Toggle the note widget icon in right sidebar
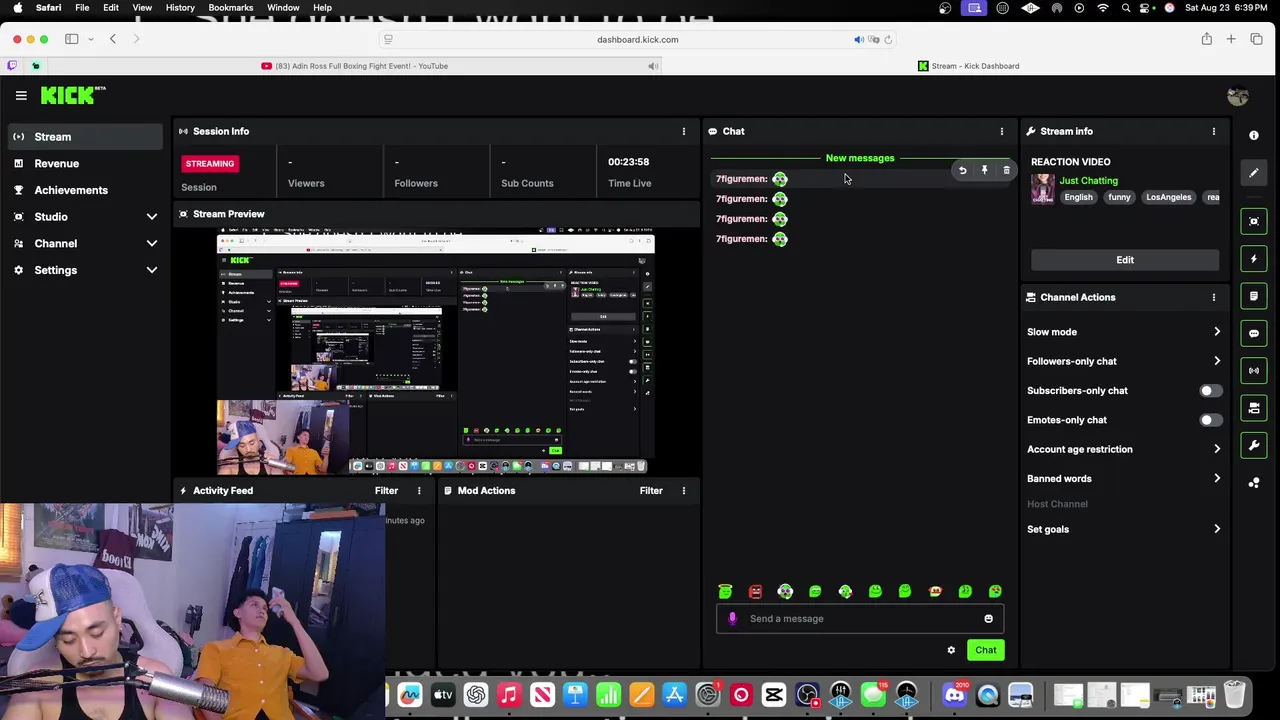Image resolution: width=1280 pixels, height=720 pixels. tap(1254, 296)
